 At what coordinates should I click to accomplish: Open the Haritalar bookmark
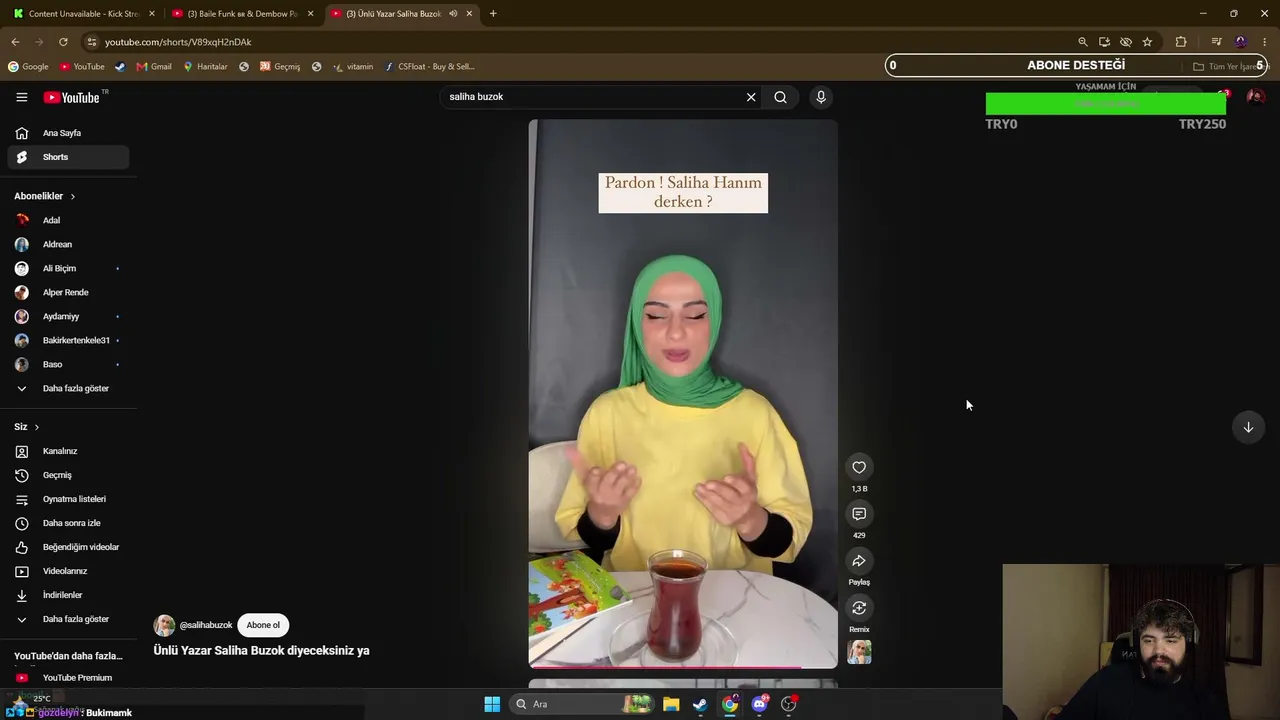[x=205, y=67]
